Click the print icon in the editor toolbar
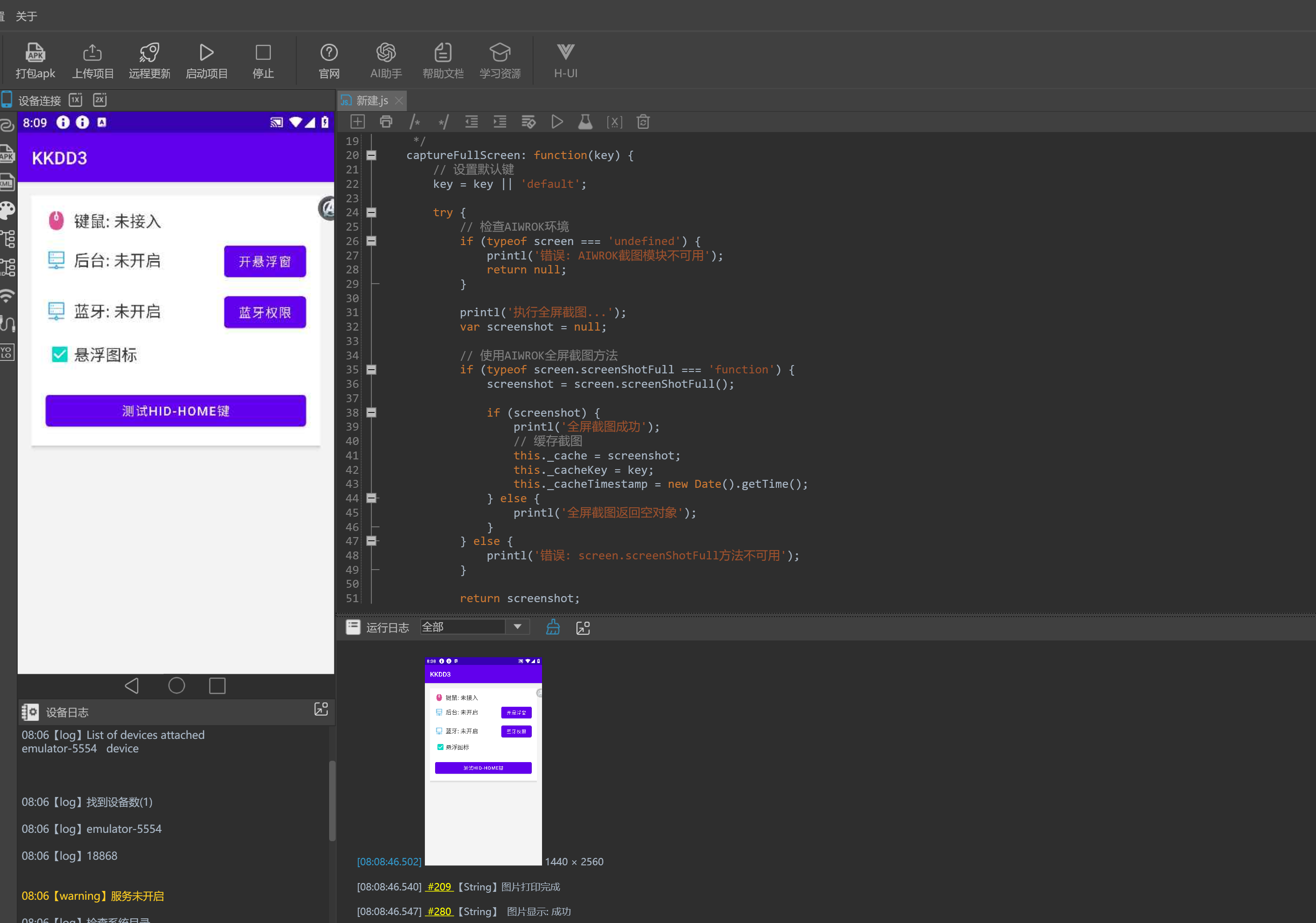 pos(386,121)
